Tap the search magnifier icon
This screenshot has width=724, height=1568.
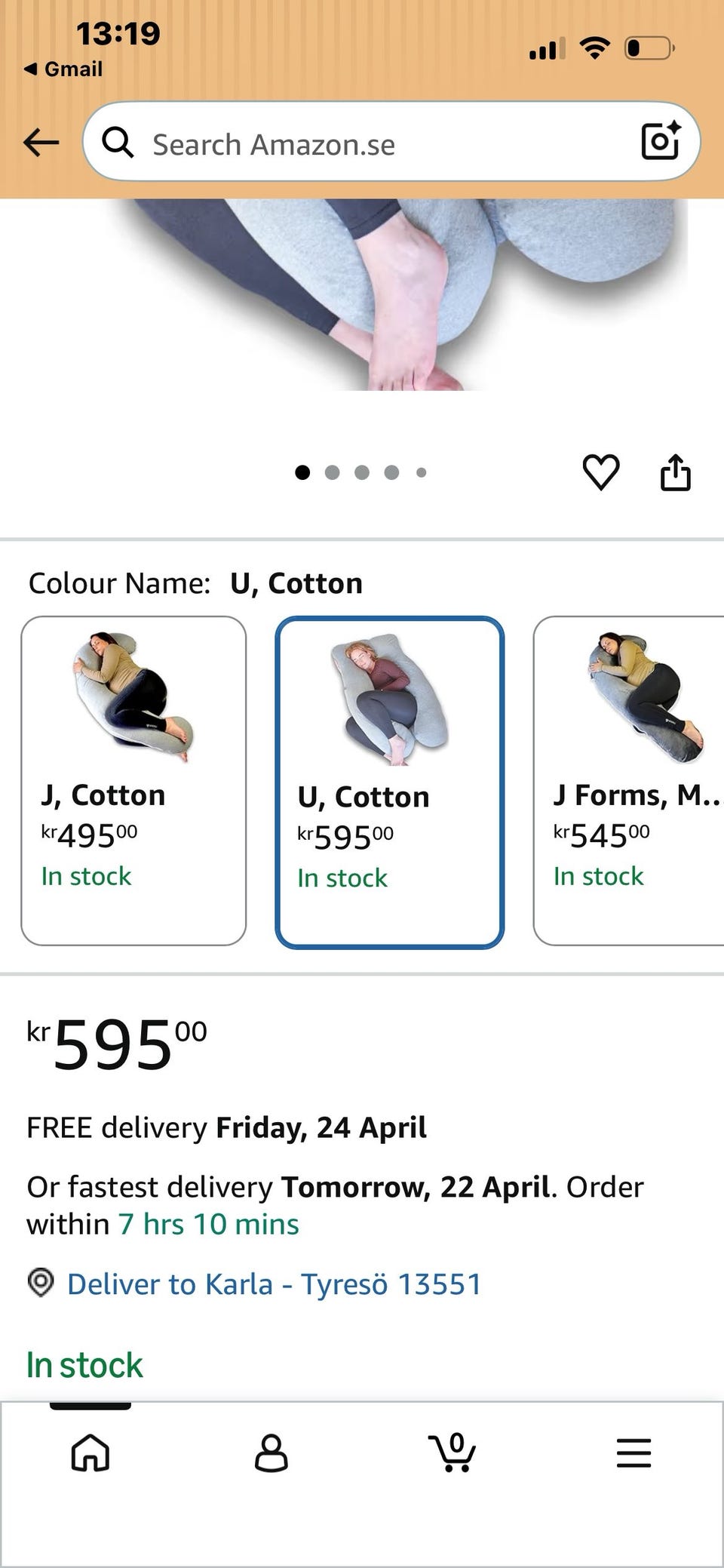tap(118, 142)
